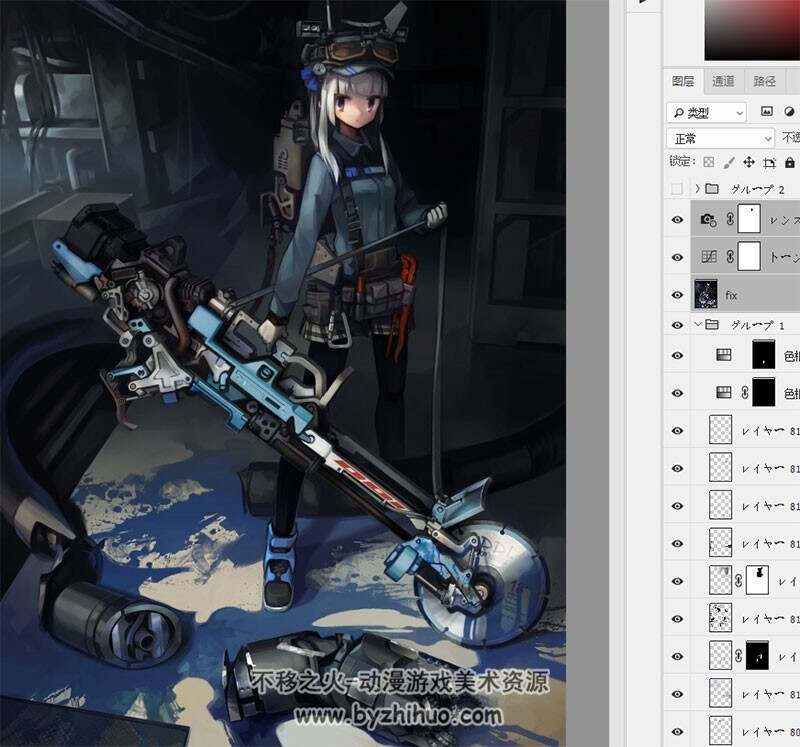Image resolution: width=800 pixels, height=747 pixels.
Task: Hide レイヤー 80 layer eye
Action: click(677, 732)
